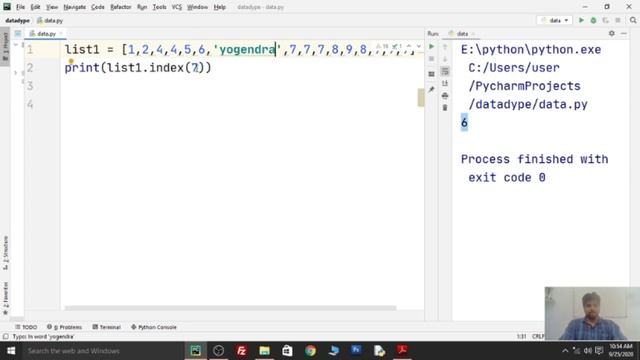
Task: Open the Run menu
Action: coord(142,7)
